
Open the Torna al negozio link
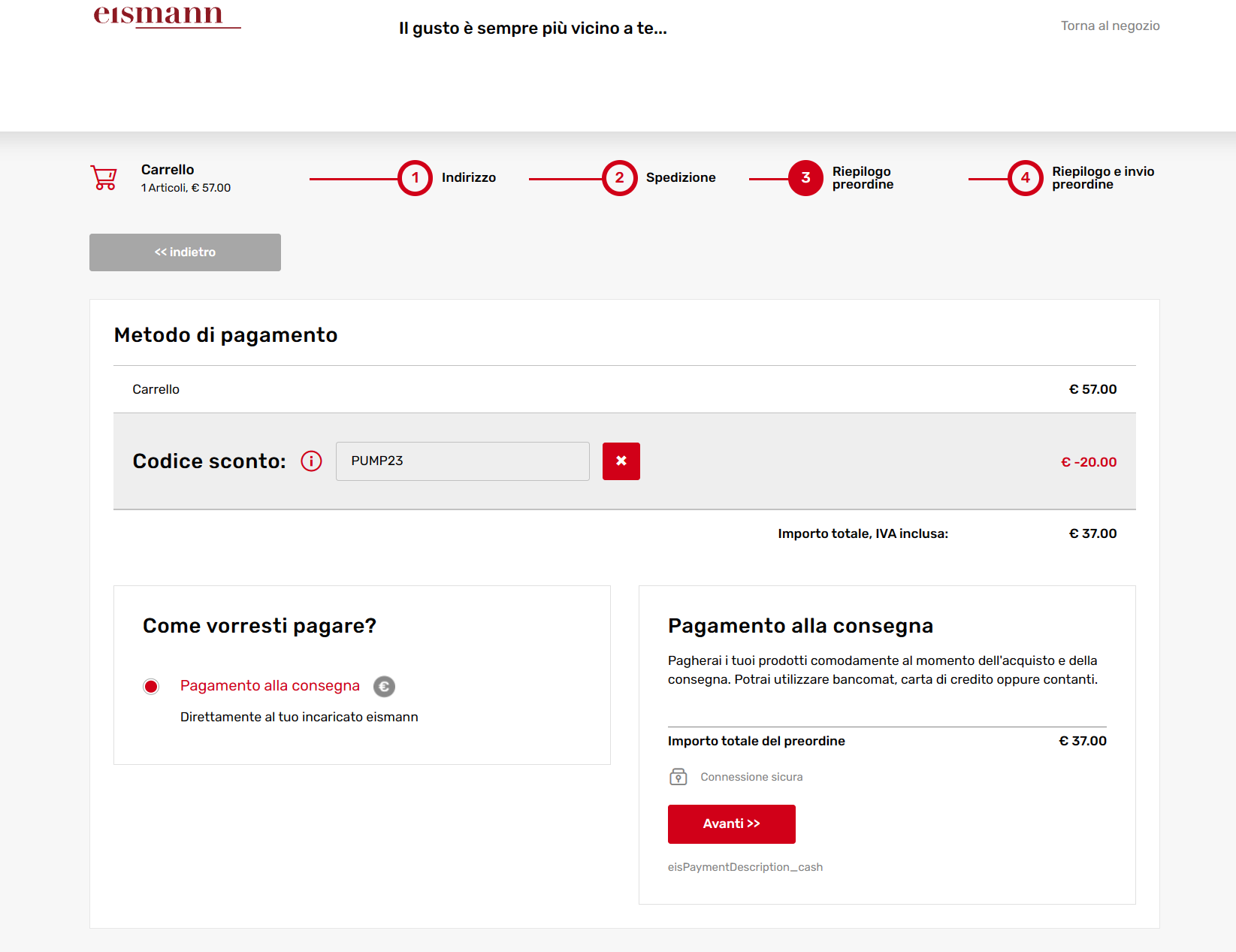(x=1110, y=26)
